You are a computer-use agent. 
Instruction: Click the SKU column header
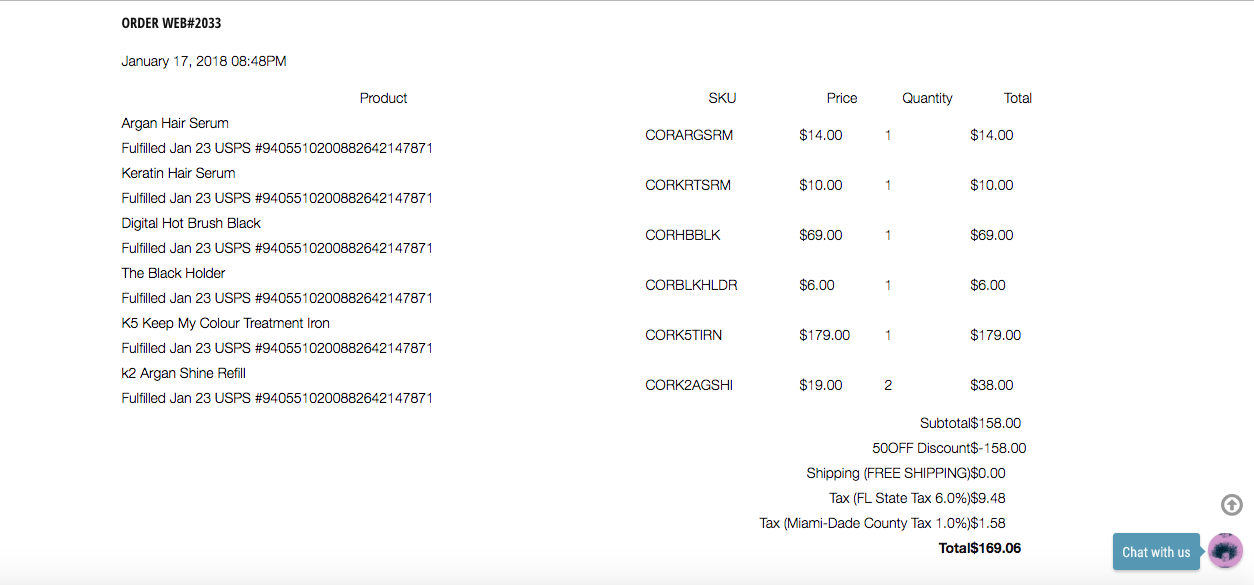(722, 98)
